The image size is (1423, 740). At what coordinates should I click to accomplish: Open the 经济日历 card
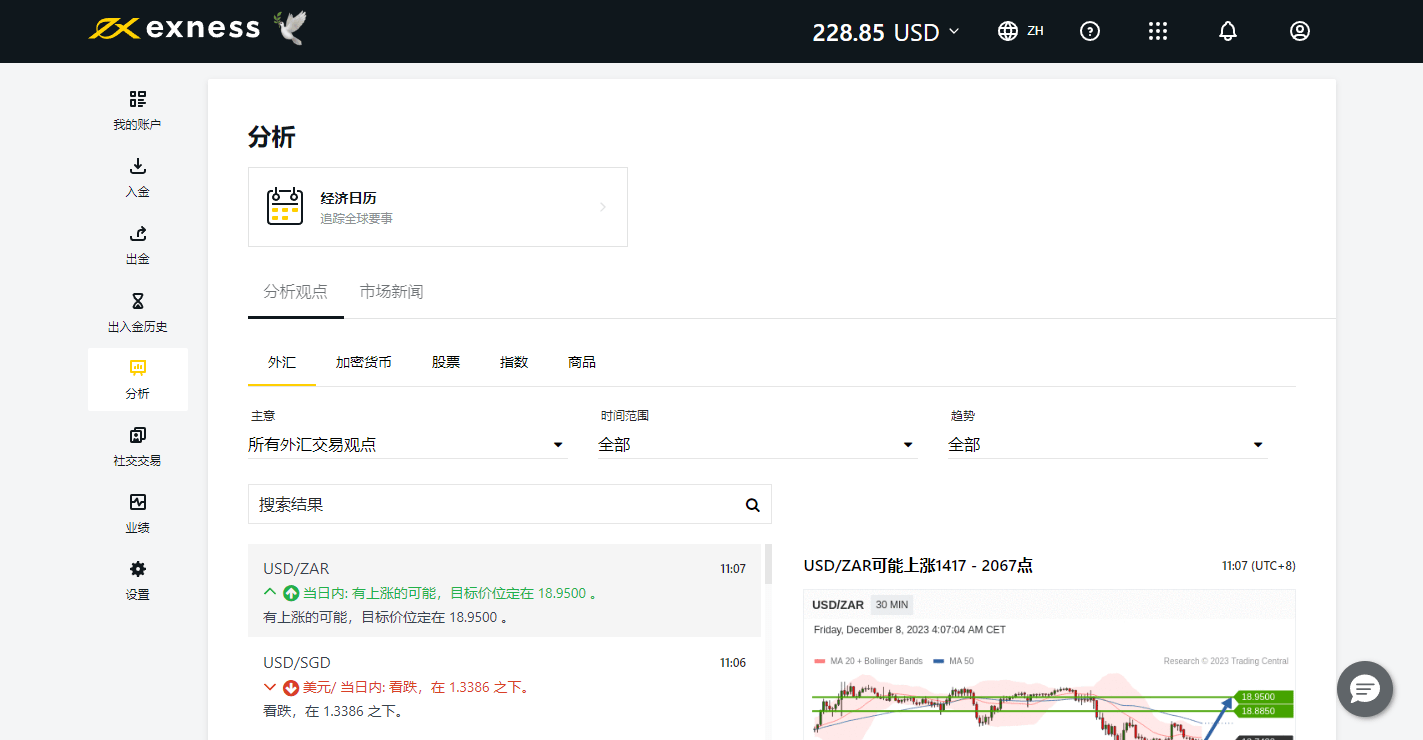437,207
